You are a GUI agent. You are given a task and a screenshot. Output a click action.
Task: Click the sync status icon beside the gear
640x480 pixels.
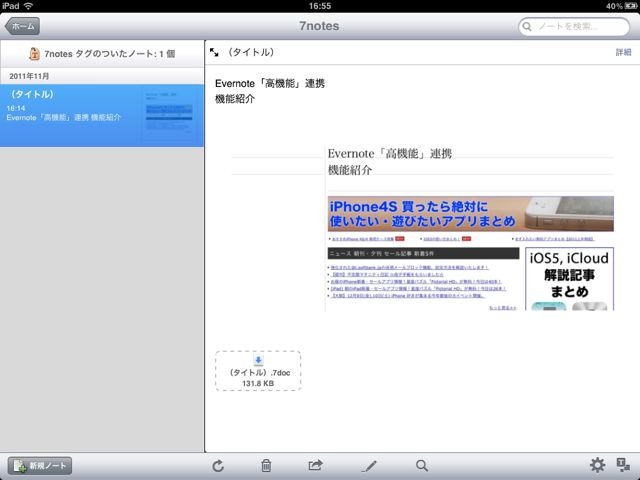(623, 465)
